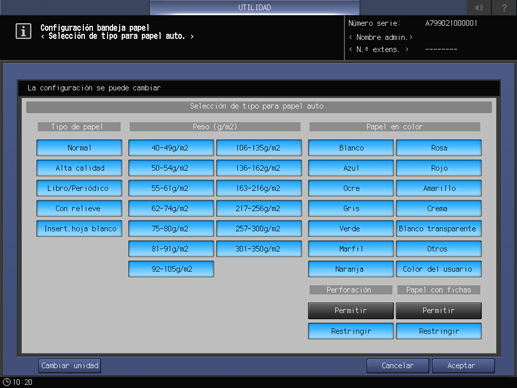Choose Blanco transparente paper color
Screen dimensions: 517x388
pyautogui.click(x=439, y=229)
